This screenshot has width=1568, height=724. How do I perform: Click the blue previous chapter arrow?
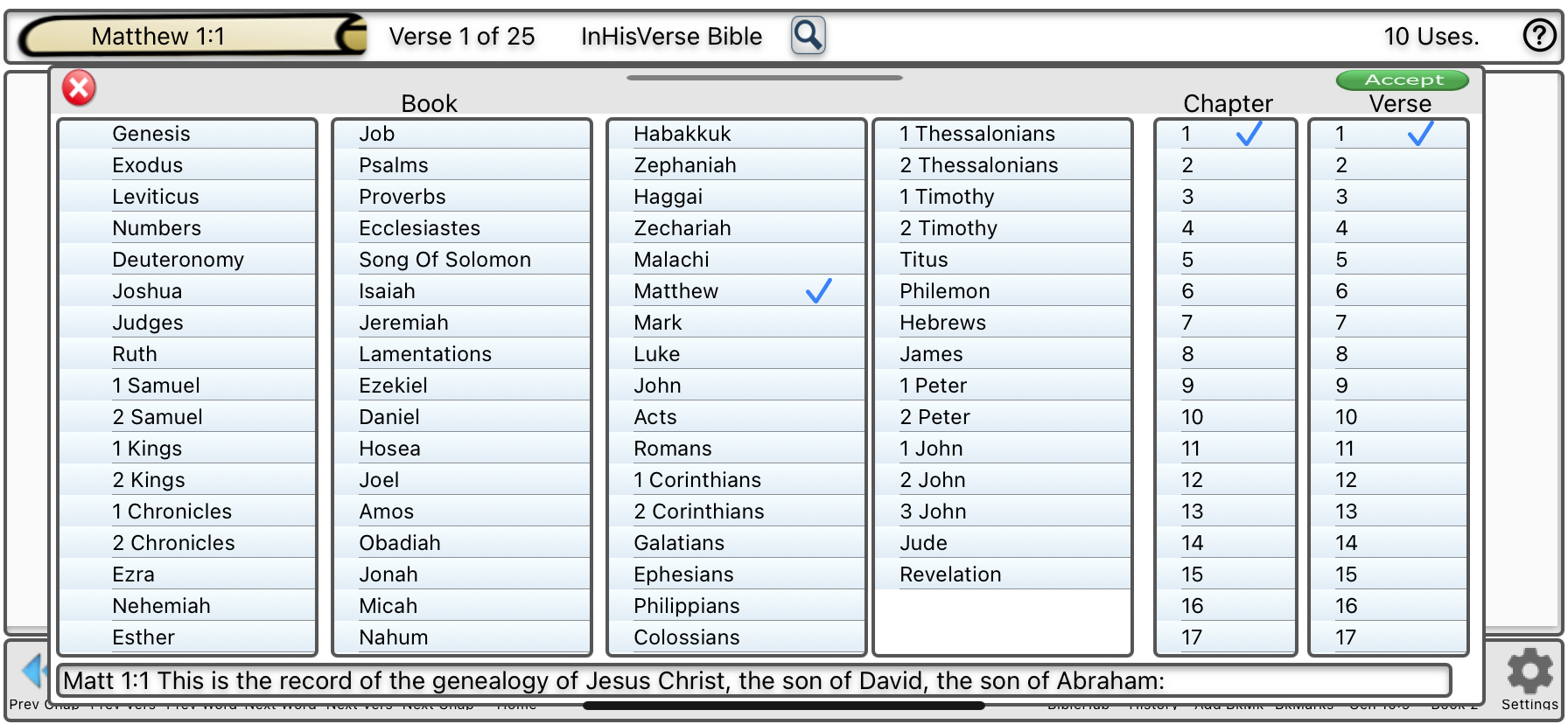click(x=33, y=672)
